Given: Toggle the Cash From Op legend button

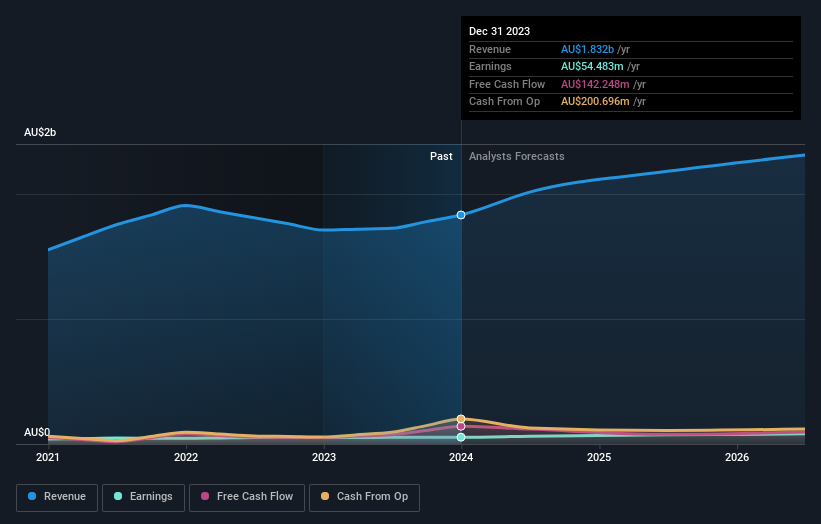Looking at the screenshot, I should tap(364, 497).
